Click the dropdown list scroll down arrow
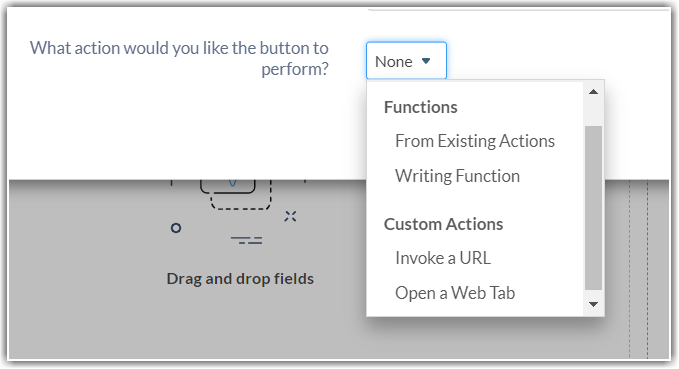The height and width of the screenshot is (369, 679). coord(593,304)
